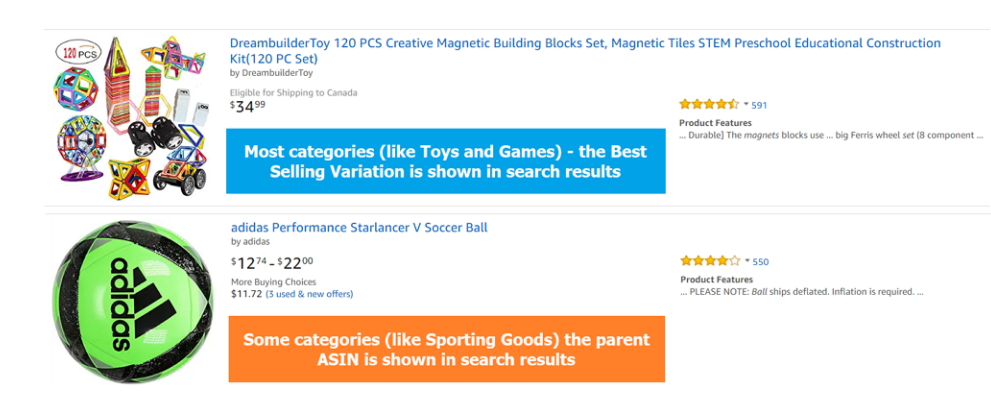Click the blue Best Selling Variation callout box
The width and height of the screenshot is (991, 396).
446,161
